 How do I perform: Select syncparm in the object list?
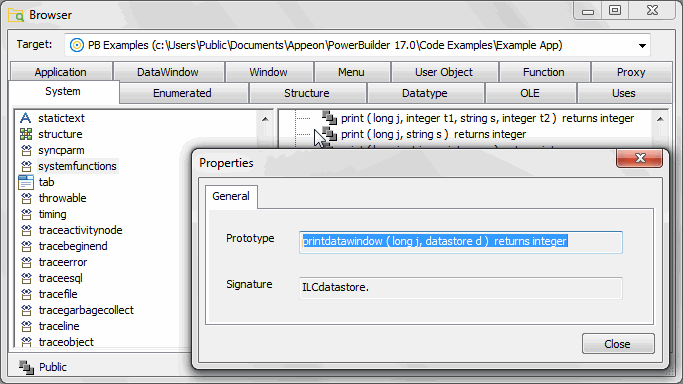pyautogui.click(x=61, y=150)
